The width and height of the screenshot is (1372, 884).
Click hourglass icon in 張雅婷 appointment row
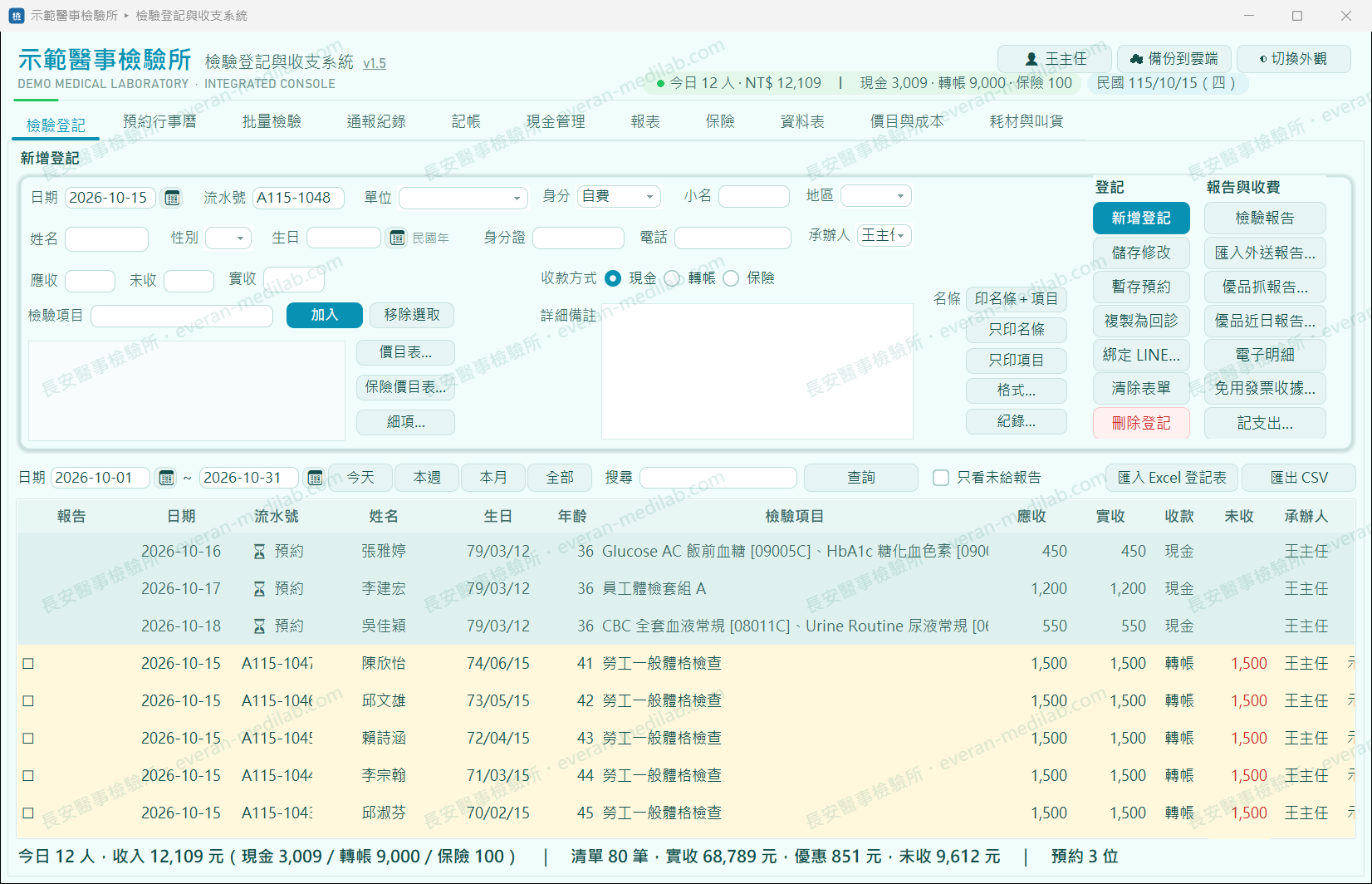coord(259,552)
